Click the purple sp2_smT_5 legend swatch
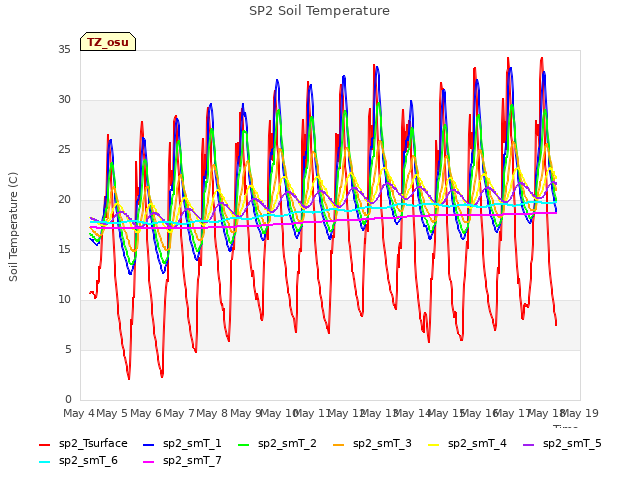The width and height of the screenshot is (640, 480). pos(529,444)
